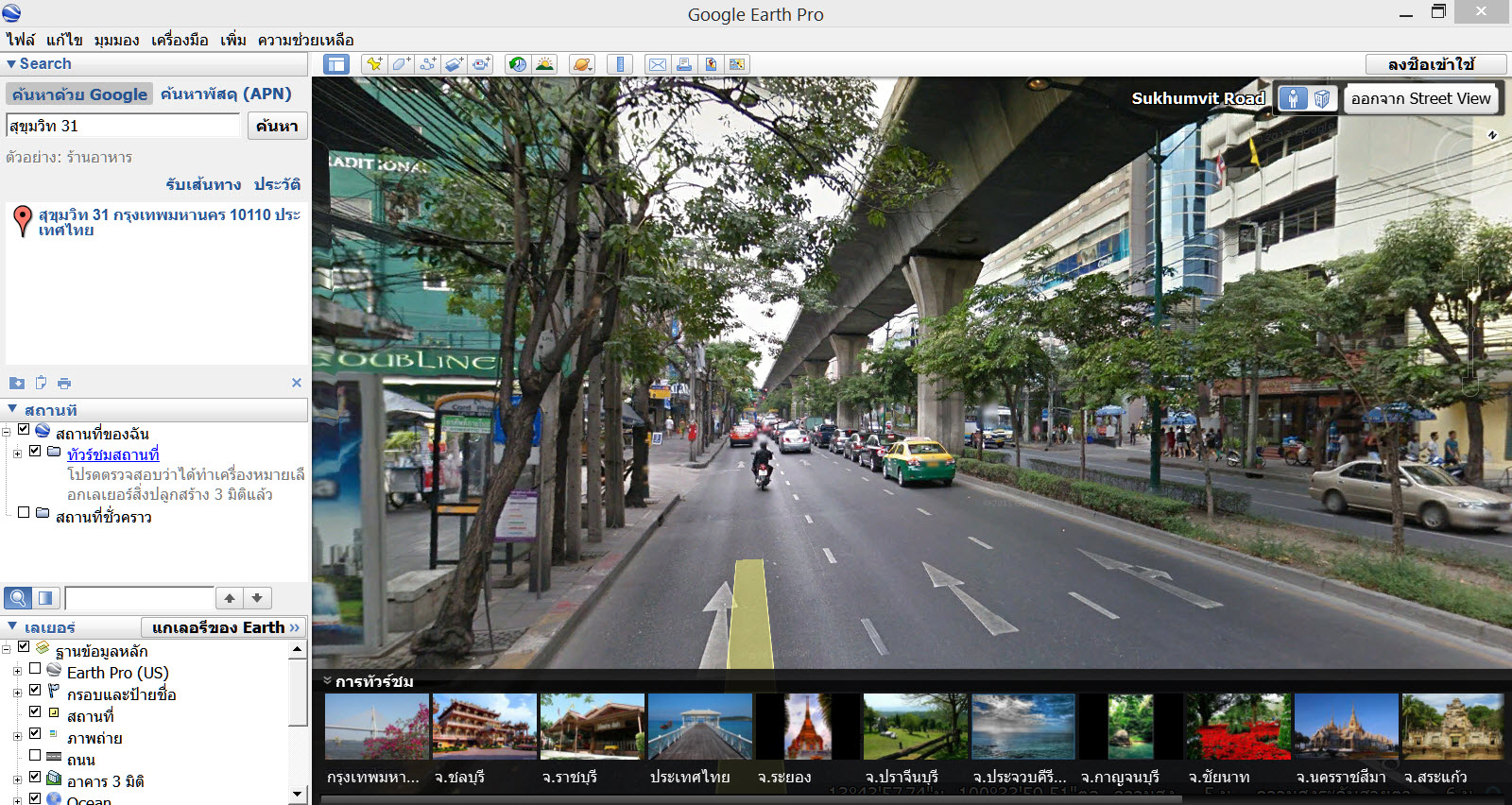The image size is (1512, 805).
Task: Uncheck the ทัวร์ชมสถานที่ checkbox
Action: [35, 451]
